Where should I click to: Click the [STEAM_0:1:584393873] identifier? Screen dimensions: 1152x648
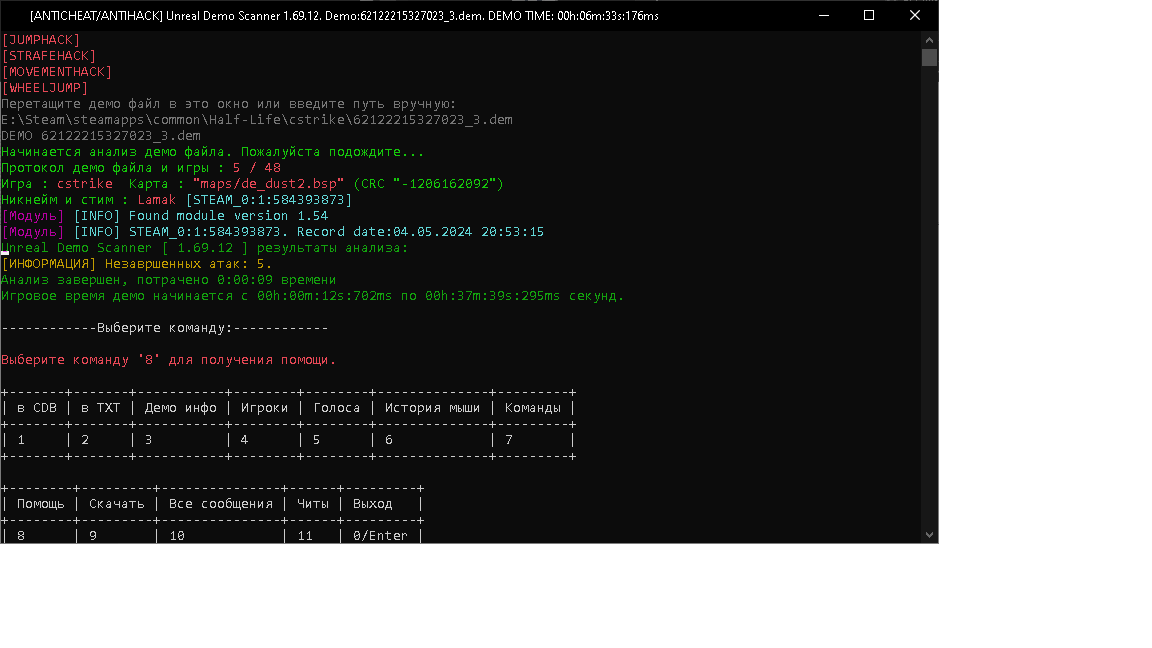(269, 200)
